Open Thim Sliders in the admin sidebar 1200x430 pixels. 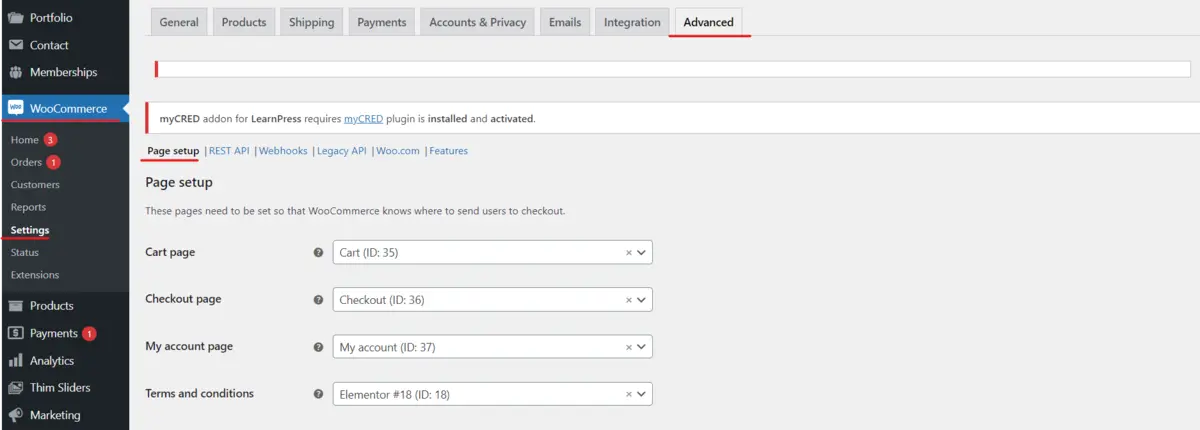[x=60, y=388]
